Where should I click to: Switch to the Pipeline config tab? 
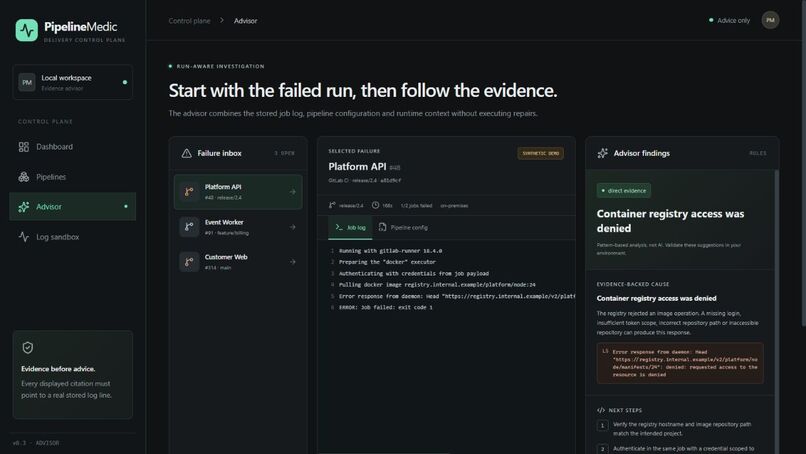[x=403, y=227]
